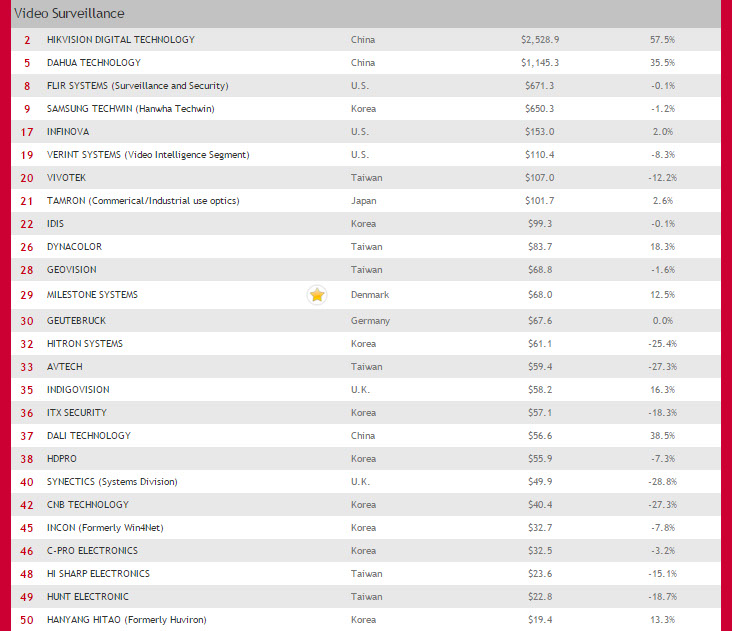Open the Dynacolor listing
Screen dimensions: 732x631
(x=74, y=247)
